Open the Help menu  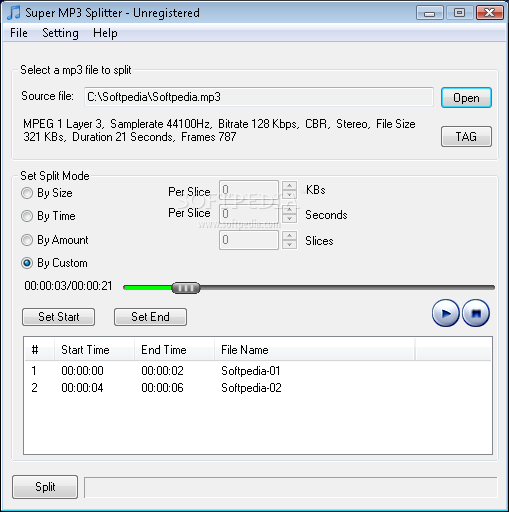click(x=105, y=33)
